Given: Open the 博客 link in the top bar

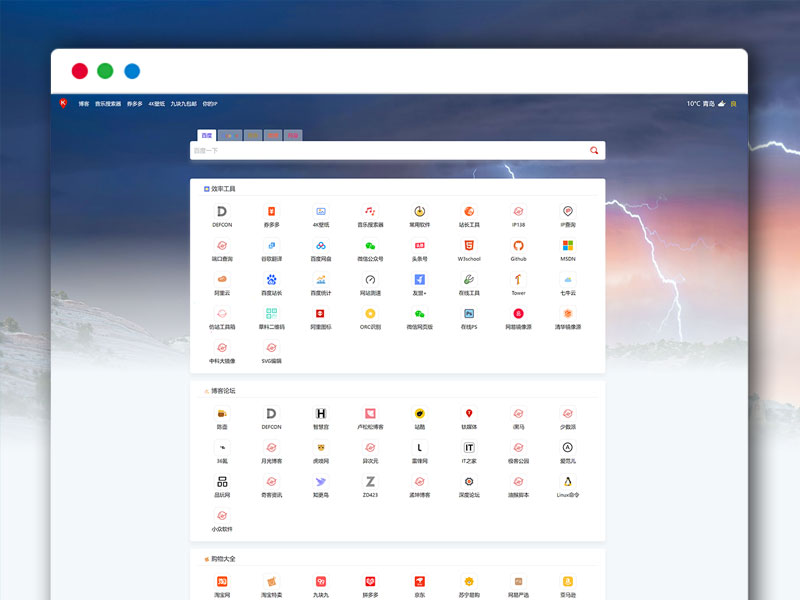Looking at the screenshot, I should pyautogui.click(x=84, y=103).
